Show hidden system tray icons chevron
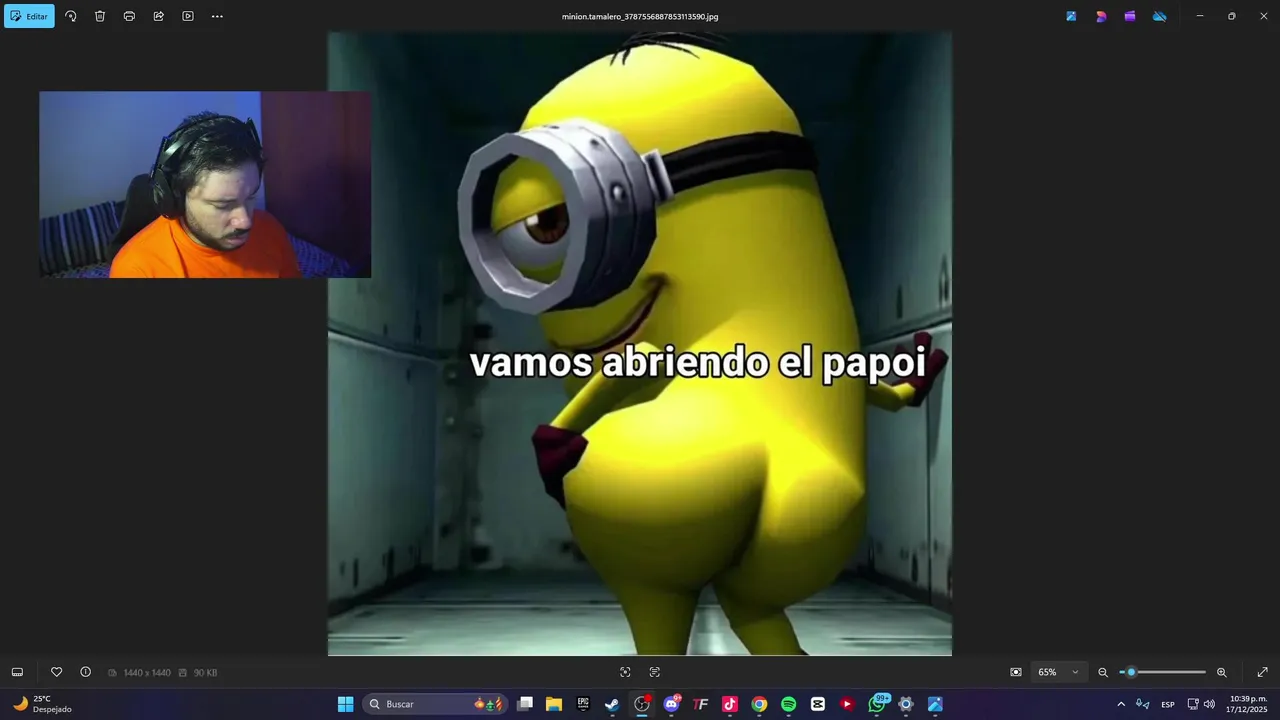The image size is (1280, 720). click(x=1121, y=704)
